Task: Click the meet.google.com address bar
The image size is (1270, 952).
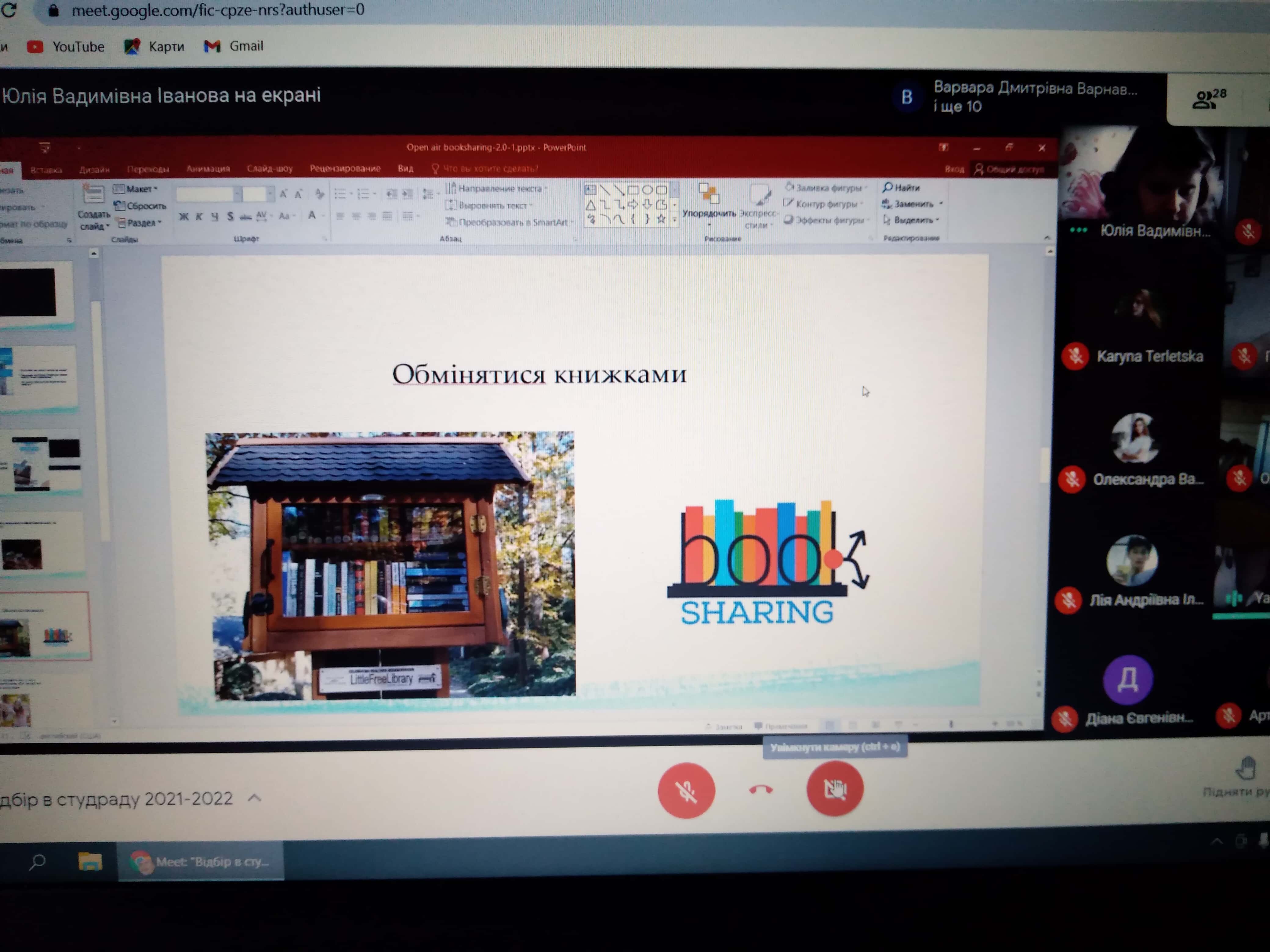Action: 218,10
